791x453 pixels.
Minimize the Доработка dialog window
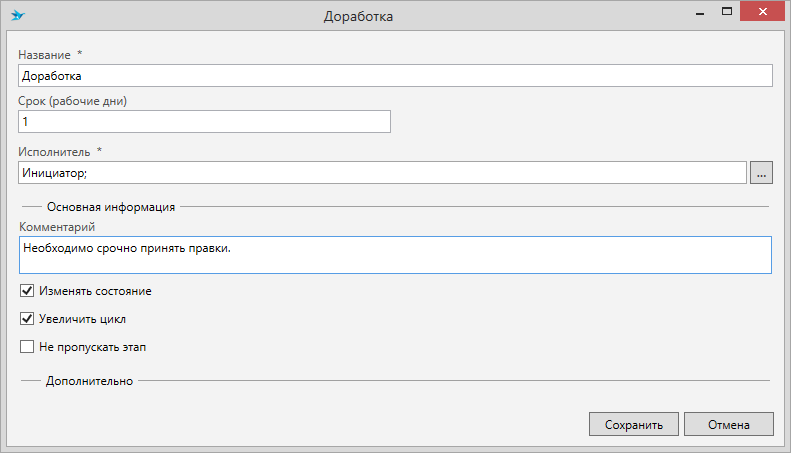tap(700, 14)
